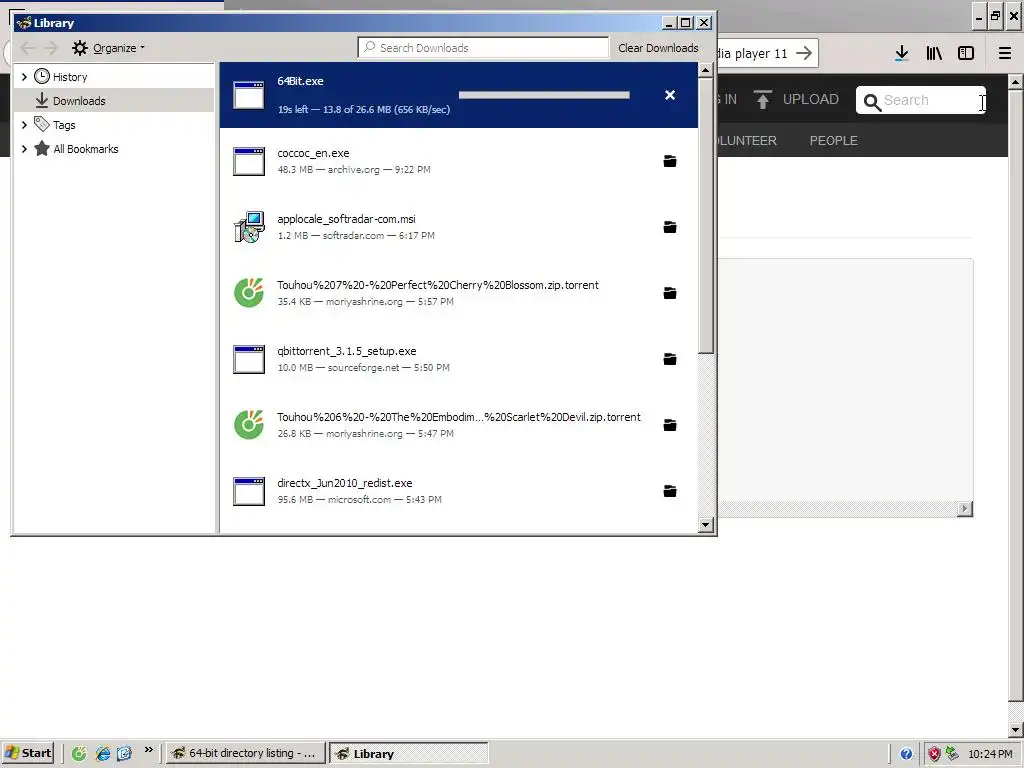Viewport: 1024px width, 768px height.
Task: Open containing folder for coccoc_en.exe
Action: (x=669, y=161)
